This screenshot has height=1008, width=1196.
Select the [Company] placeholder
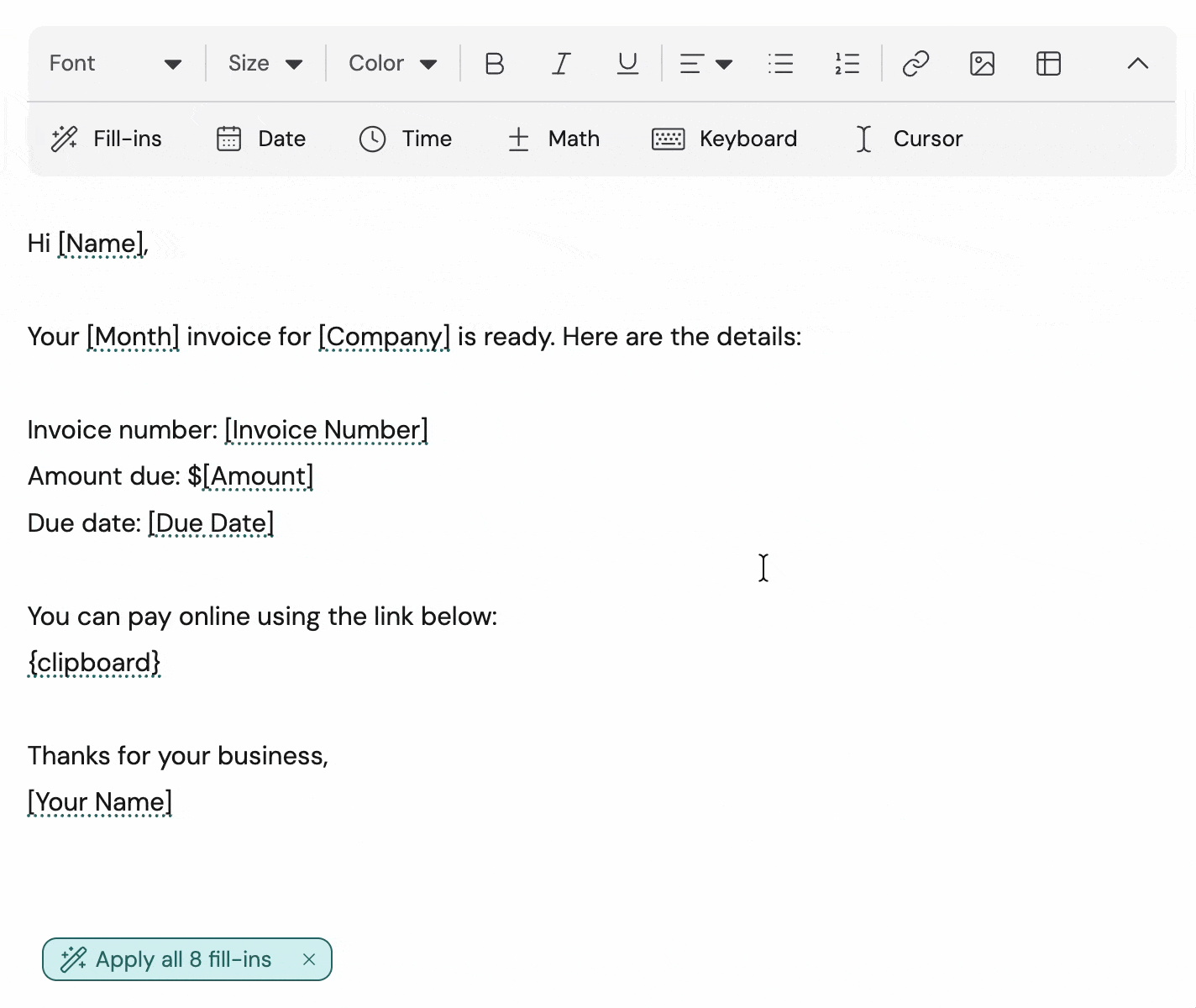(x=384, y=337)
